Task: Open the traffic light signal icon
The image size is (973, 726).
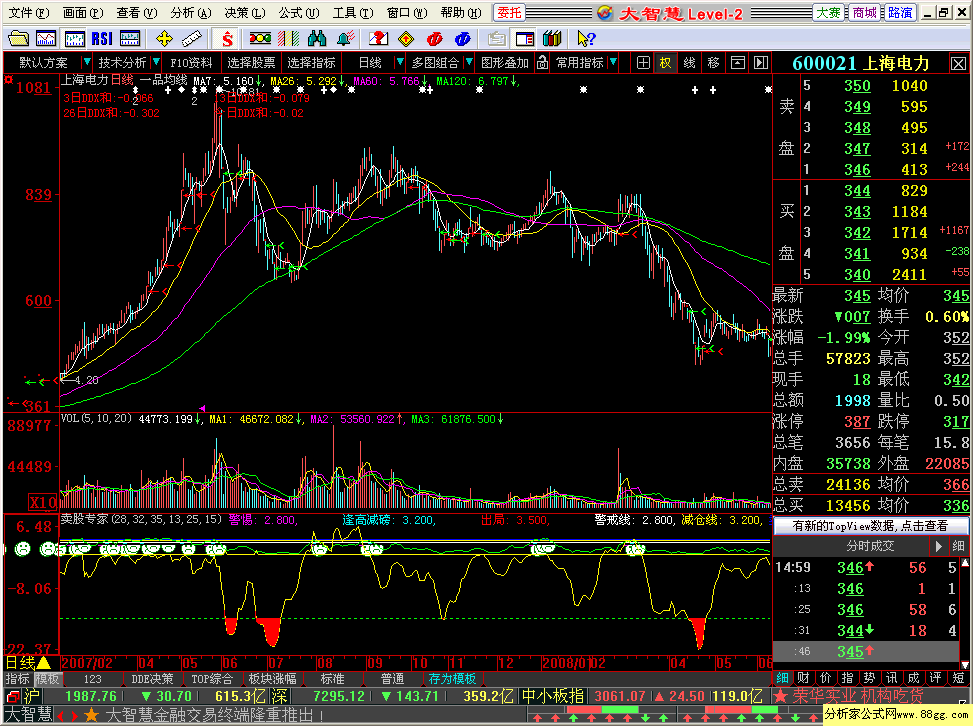Action: [260, 38]
